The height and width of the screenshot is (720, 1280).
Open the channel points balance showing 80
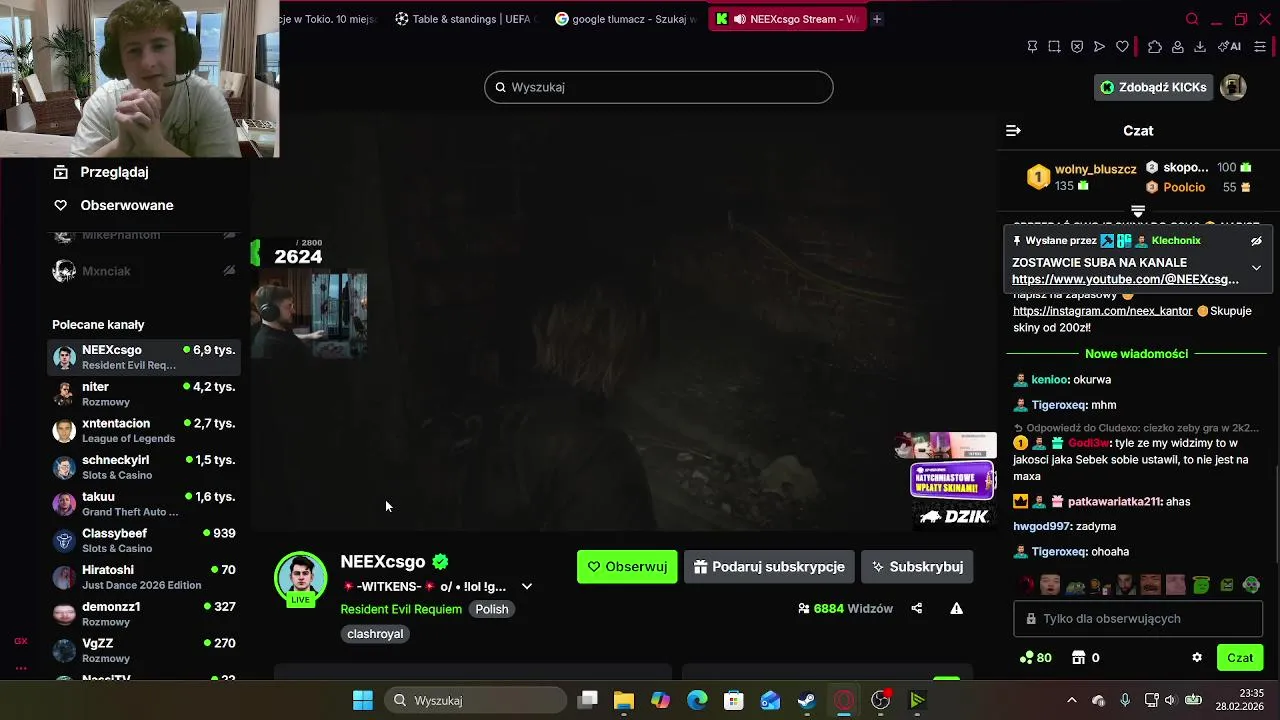pos(1035,658)
